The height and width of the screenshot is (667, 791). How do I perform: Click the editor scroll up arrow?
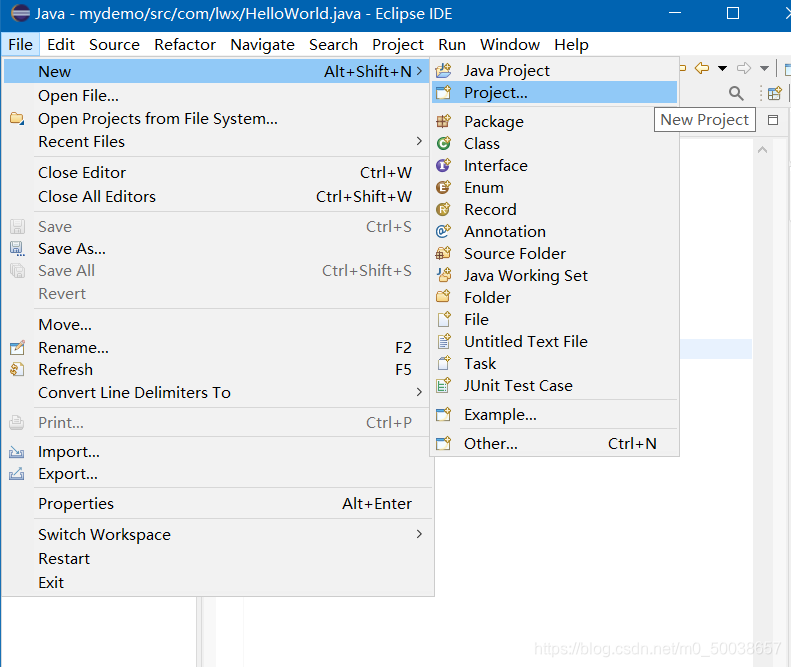763,150
